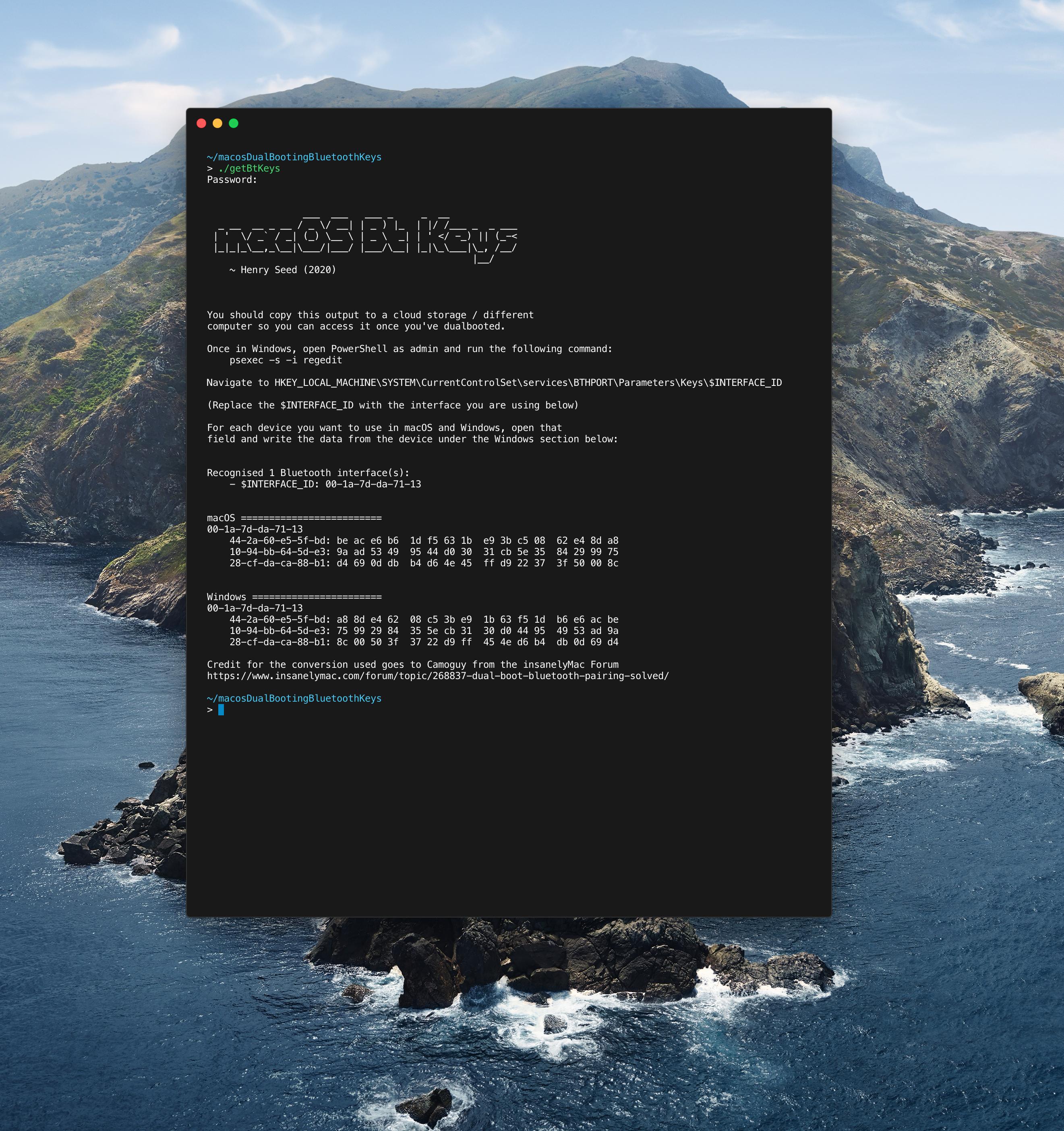Maximize terminal using the green button

(233, 124)
